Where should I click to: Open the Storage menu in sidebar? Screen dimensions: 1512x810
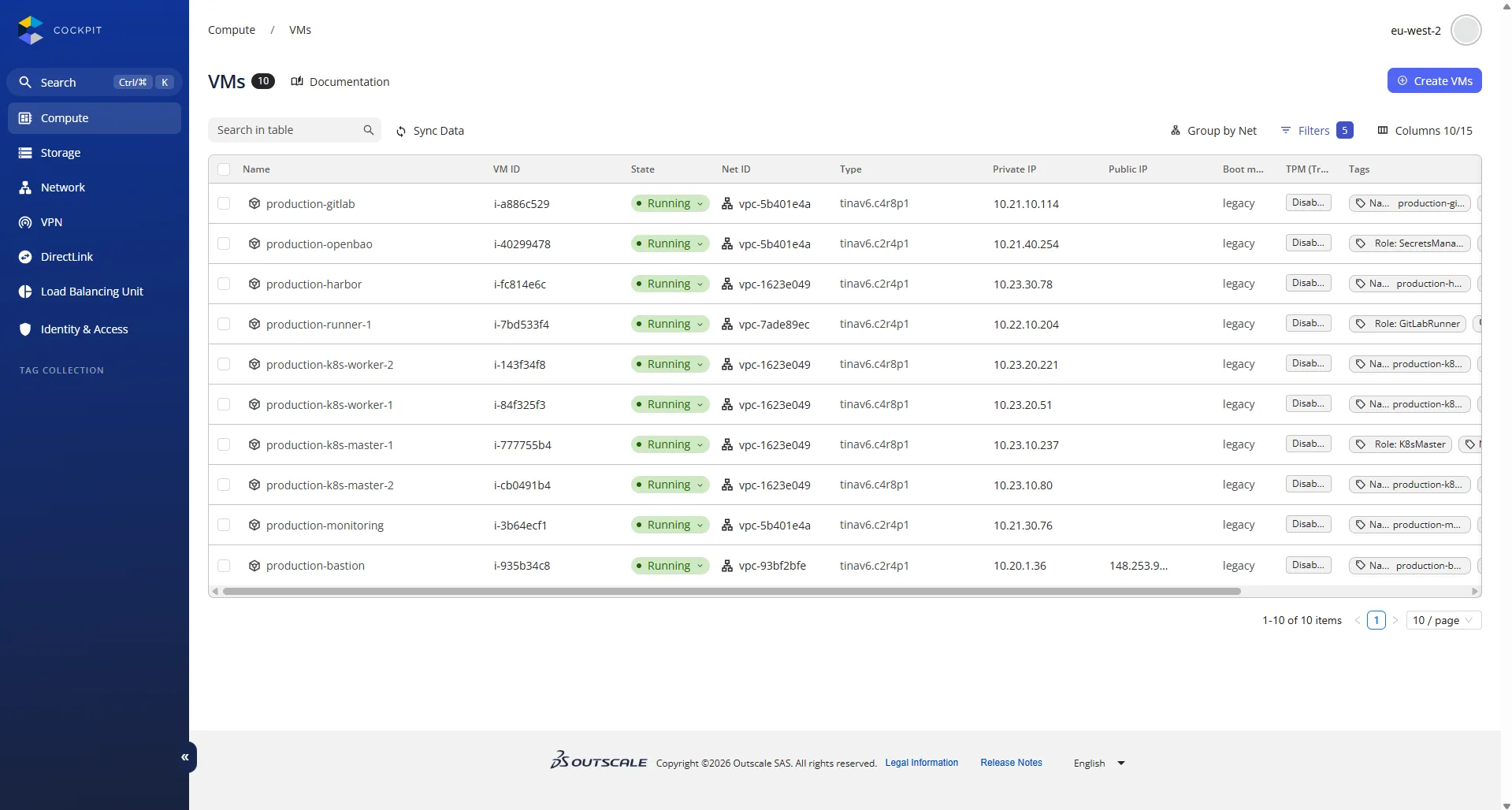[x=61, y=153]
